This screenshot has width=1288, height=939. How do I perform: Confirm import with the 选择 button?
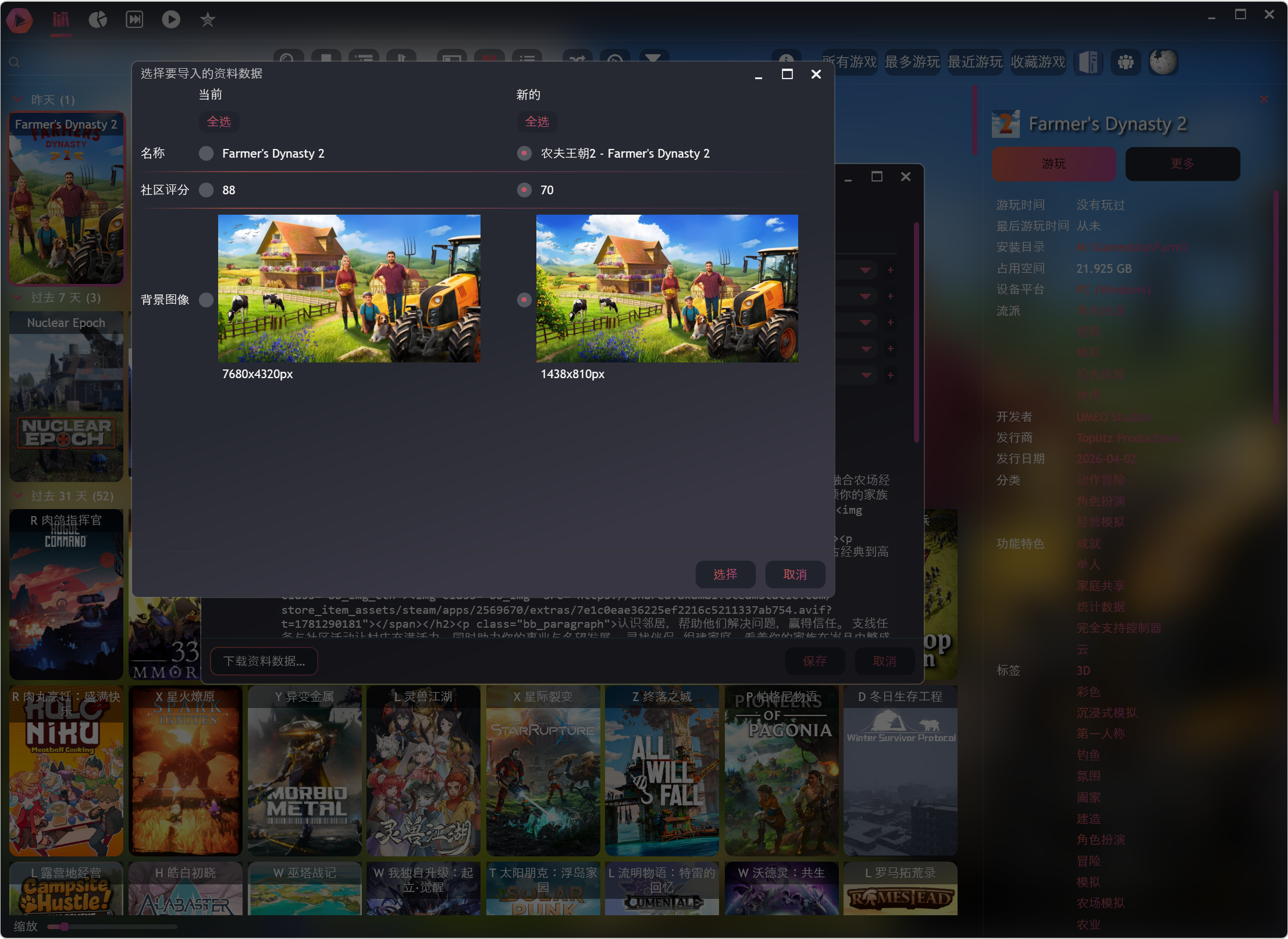pos(725,575)
